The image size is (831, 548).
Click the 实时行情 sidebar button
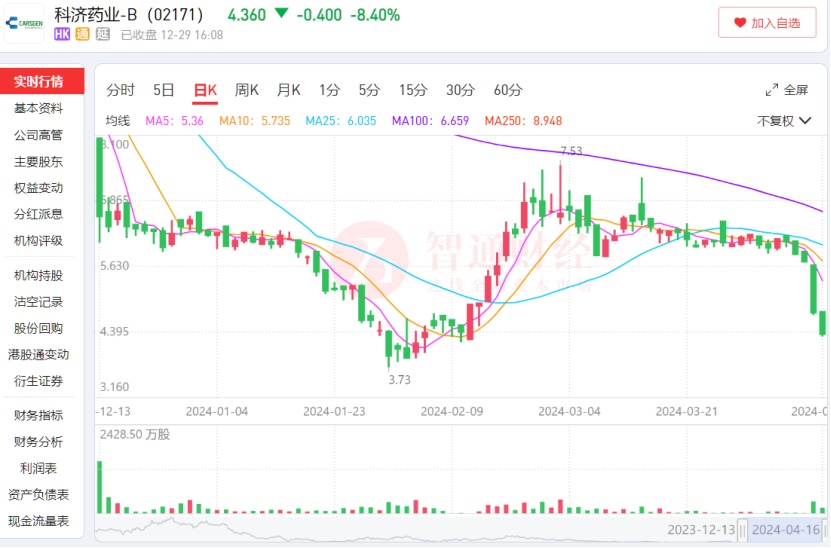click(38, 81)
